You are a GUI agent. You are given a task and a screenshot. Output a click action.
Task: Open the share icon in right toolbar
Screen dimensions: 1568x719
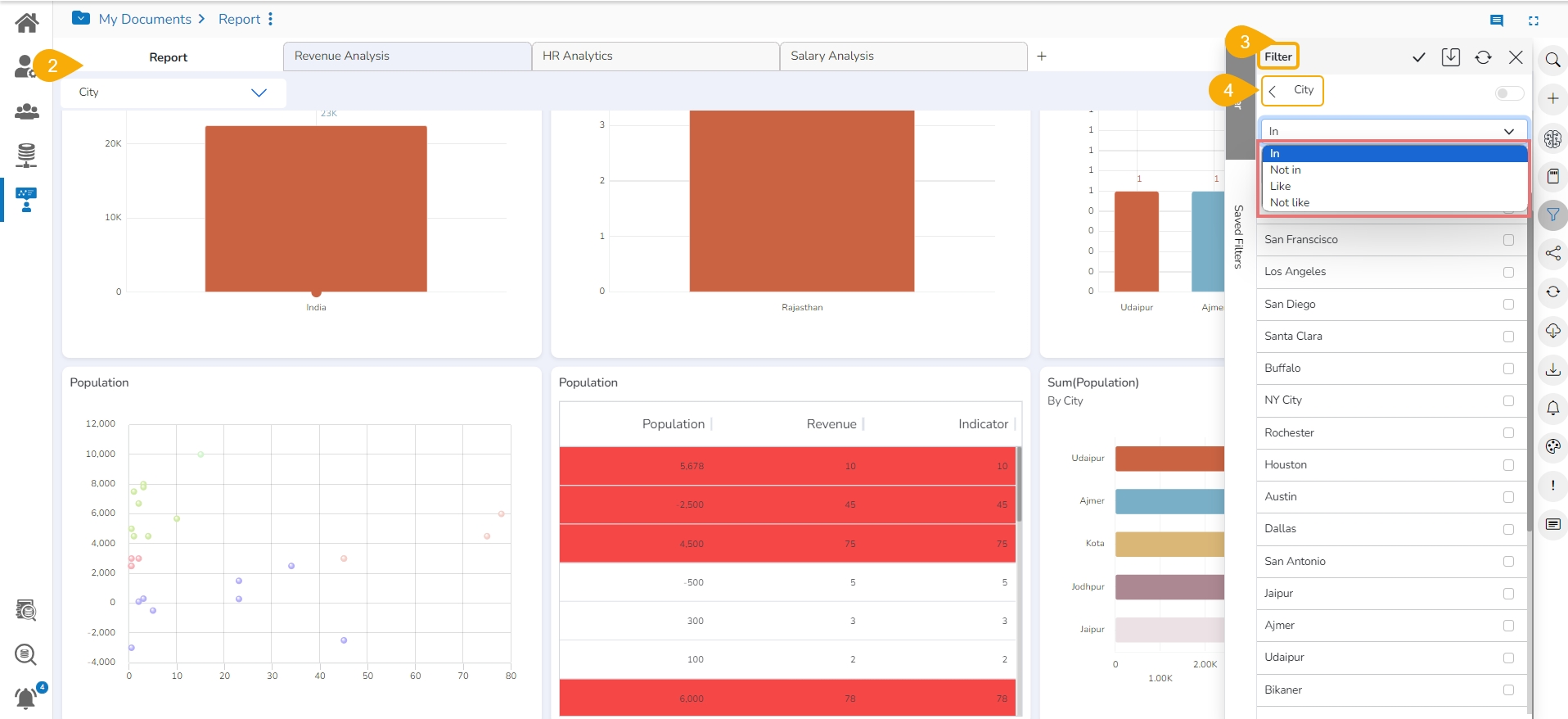tap(1552, 253)
